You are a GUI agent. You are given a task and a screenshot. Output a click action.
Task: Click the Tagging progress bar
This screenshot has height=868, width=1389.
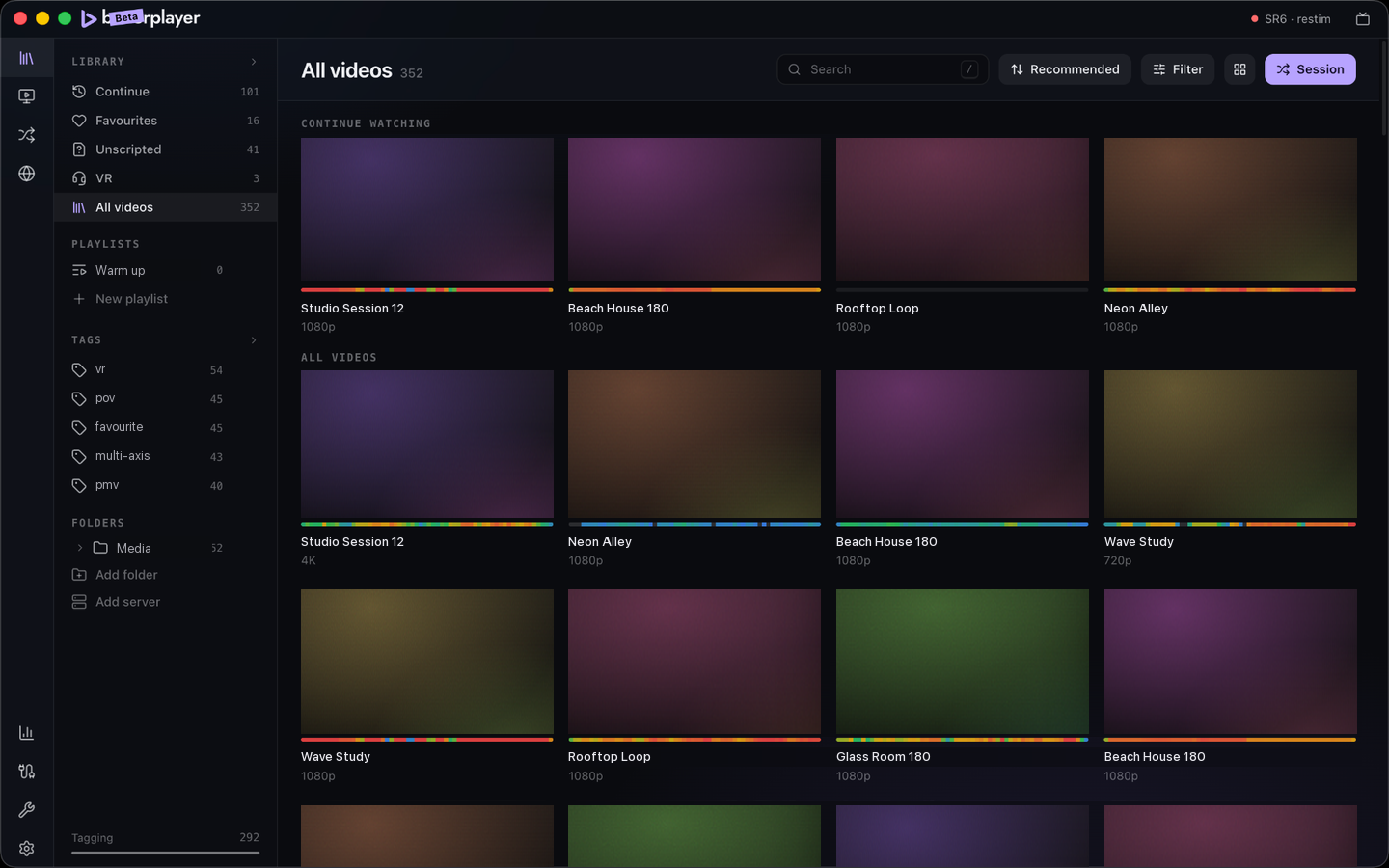point(165,853)
